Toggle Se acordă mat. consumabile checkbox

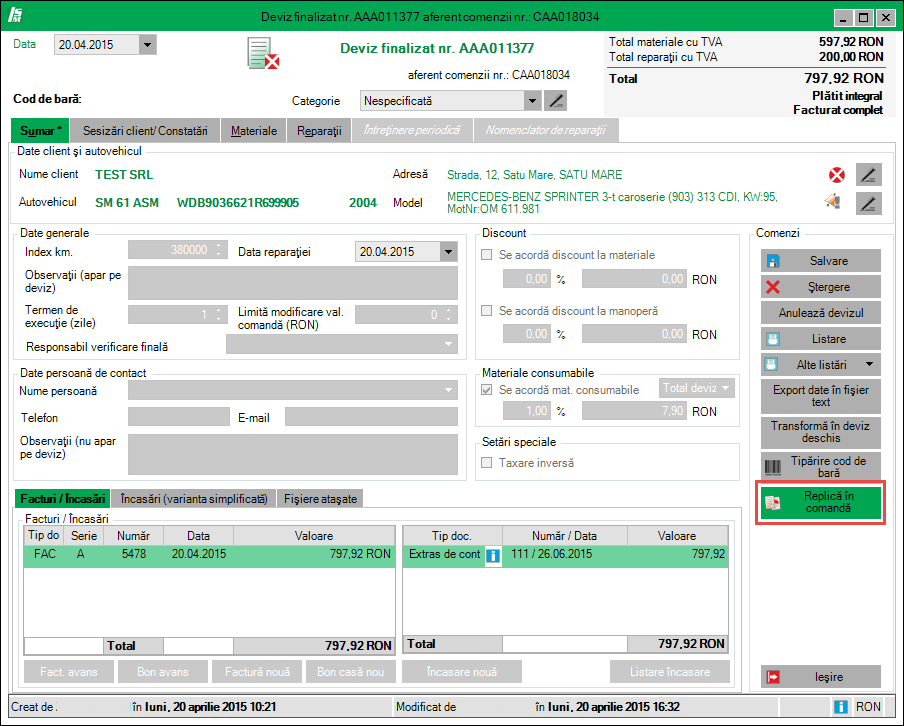click(x=487, y=390)
